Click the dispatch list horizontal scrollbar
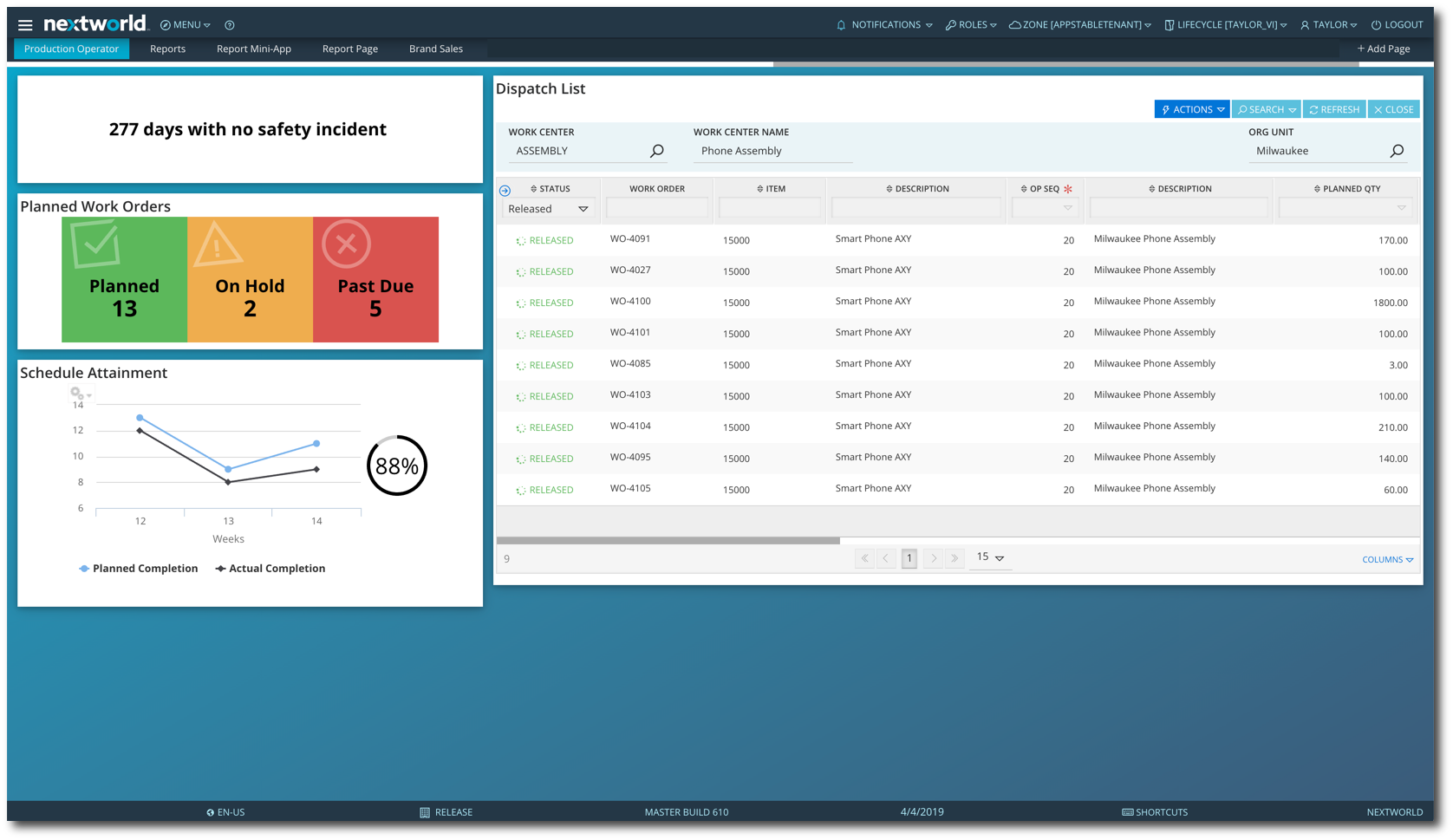Viewport: 1453px width, 840px height. point(668,541)
